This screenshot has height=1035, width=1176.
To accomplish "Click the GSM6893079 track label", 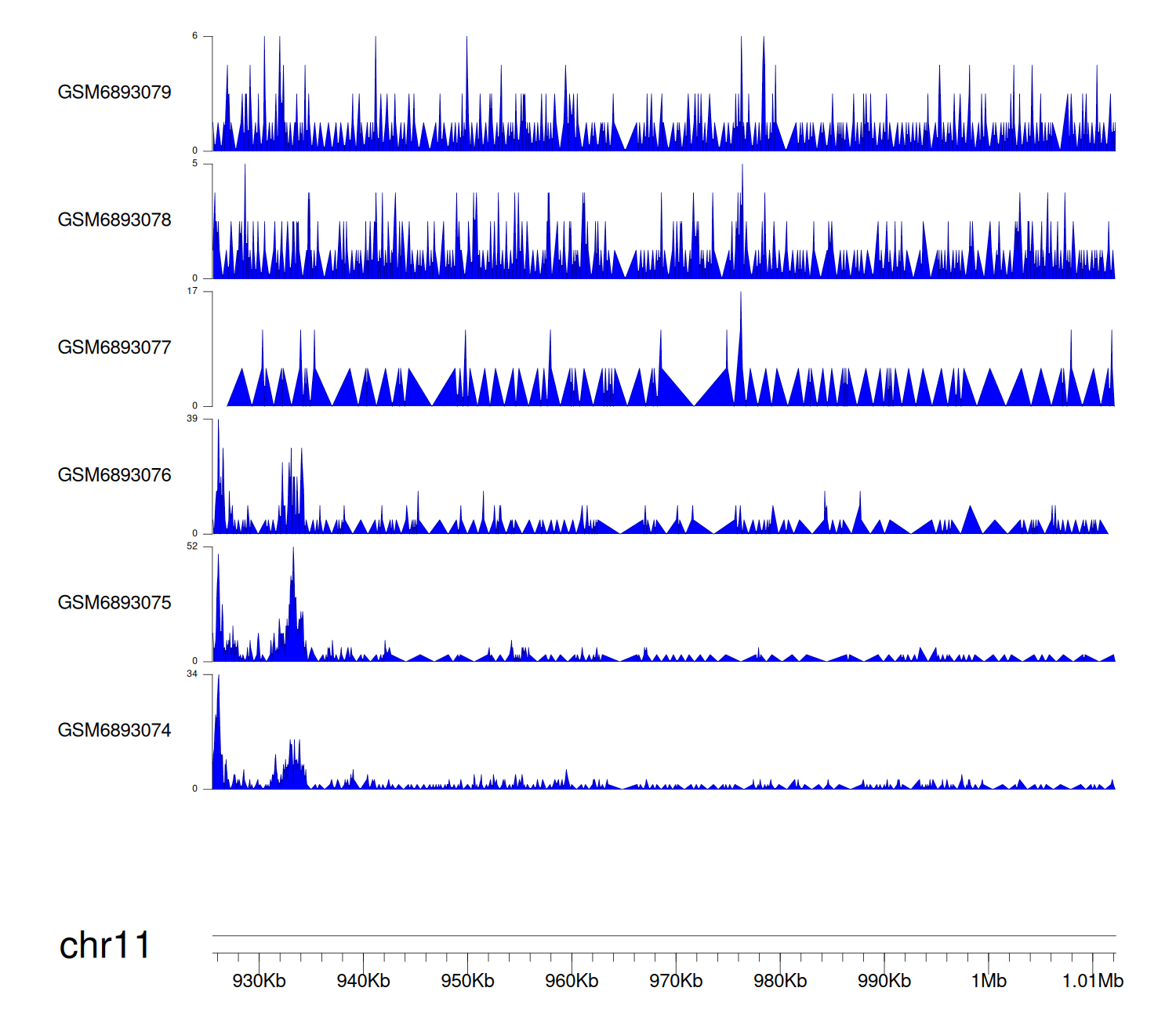I will (x=114, y=93).
